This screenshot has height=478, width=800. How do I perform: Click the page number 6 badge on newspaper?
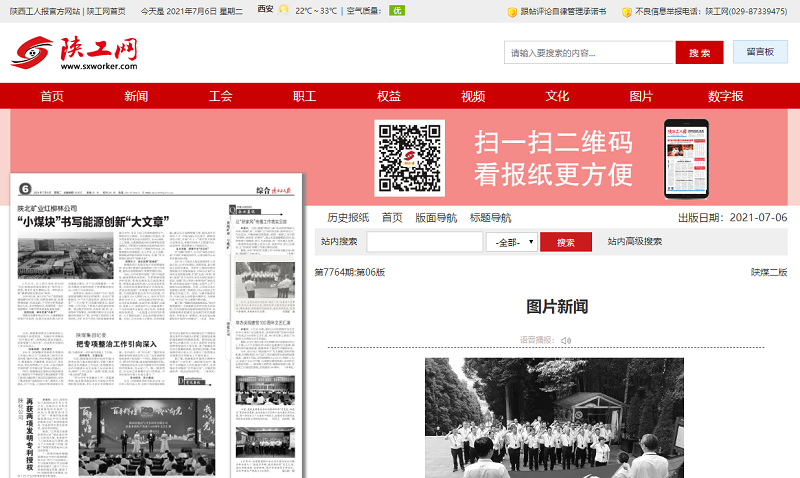(25, 189)
